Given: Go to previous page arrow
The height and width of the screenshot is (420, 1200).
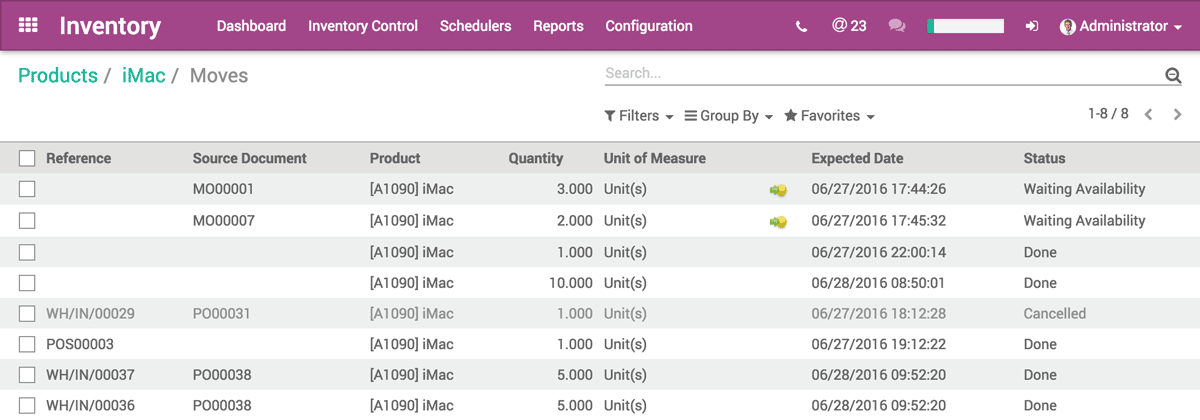Looking at the screenshot, I should tap(1149, 115).
